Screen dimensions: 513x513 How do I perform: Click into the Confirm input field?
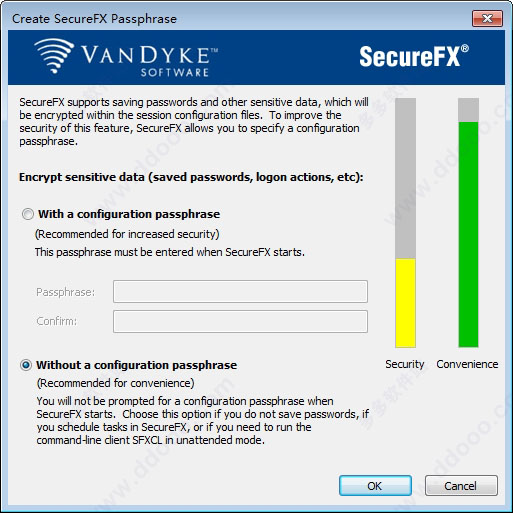click(240, 321)
